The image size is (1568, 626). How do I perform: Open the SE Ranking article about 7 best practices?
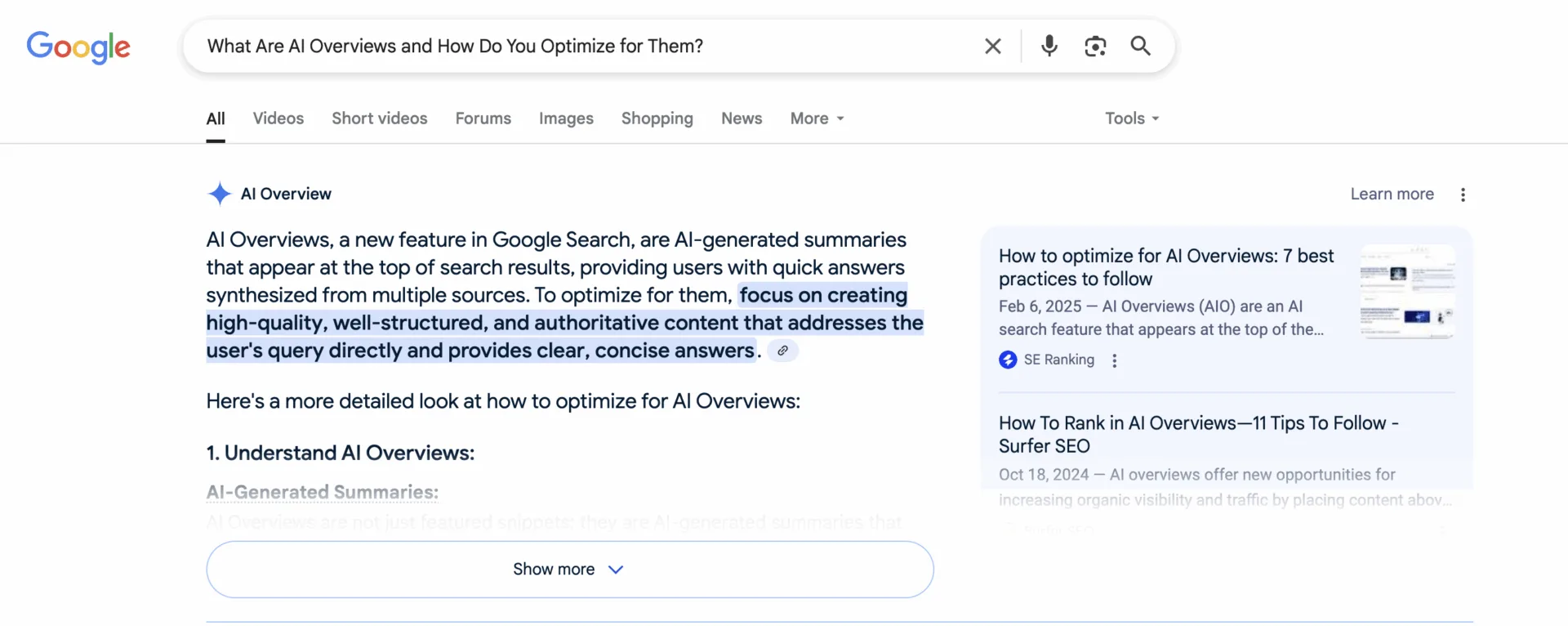point(1166,267)
